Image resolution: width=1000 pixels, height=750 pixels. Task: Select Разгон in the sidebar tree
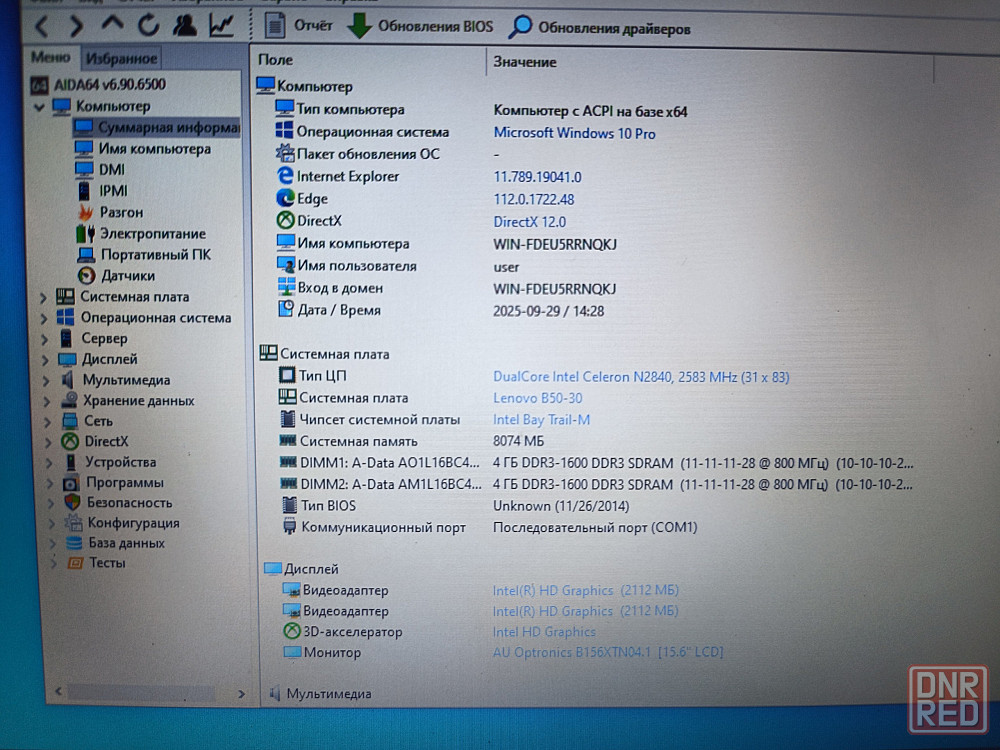click(121, 212)
